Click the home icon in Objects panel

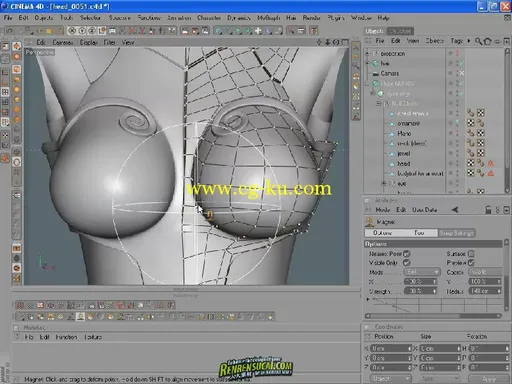487,41
